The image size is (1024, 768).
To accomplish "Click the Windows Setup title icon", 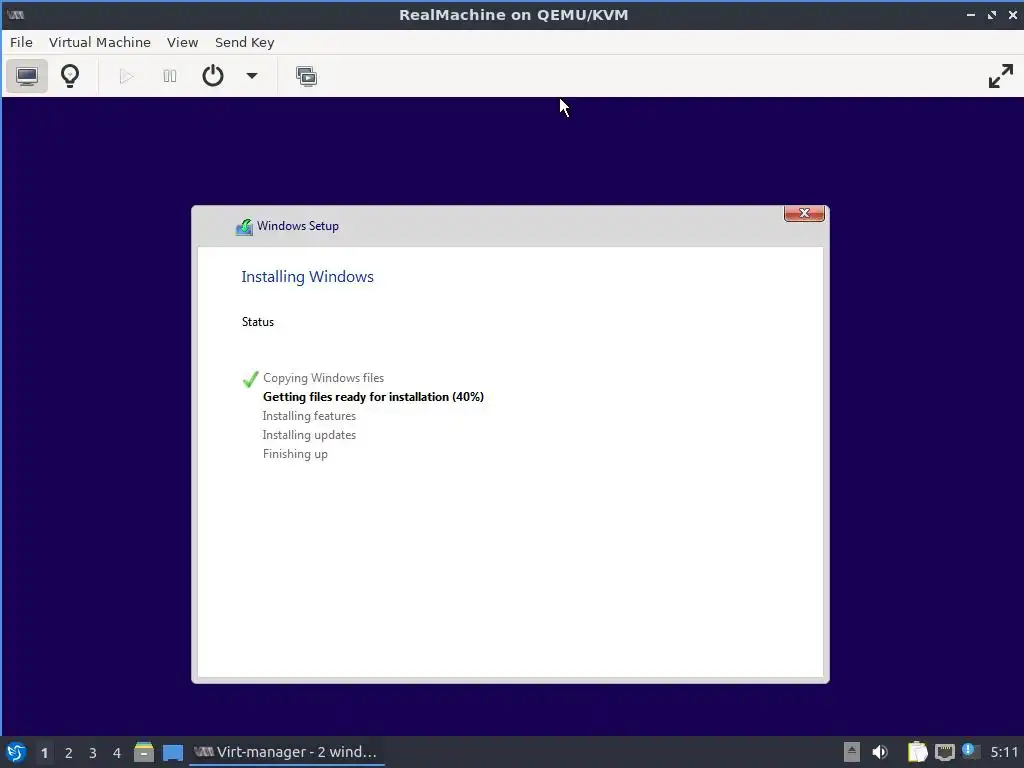I will 244,227.
